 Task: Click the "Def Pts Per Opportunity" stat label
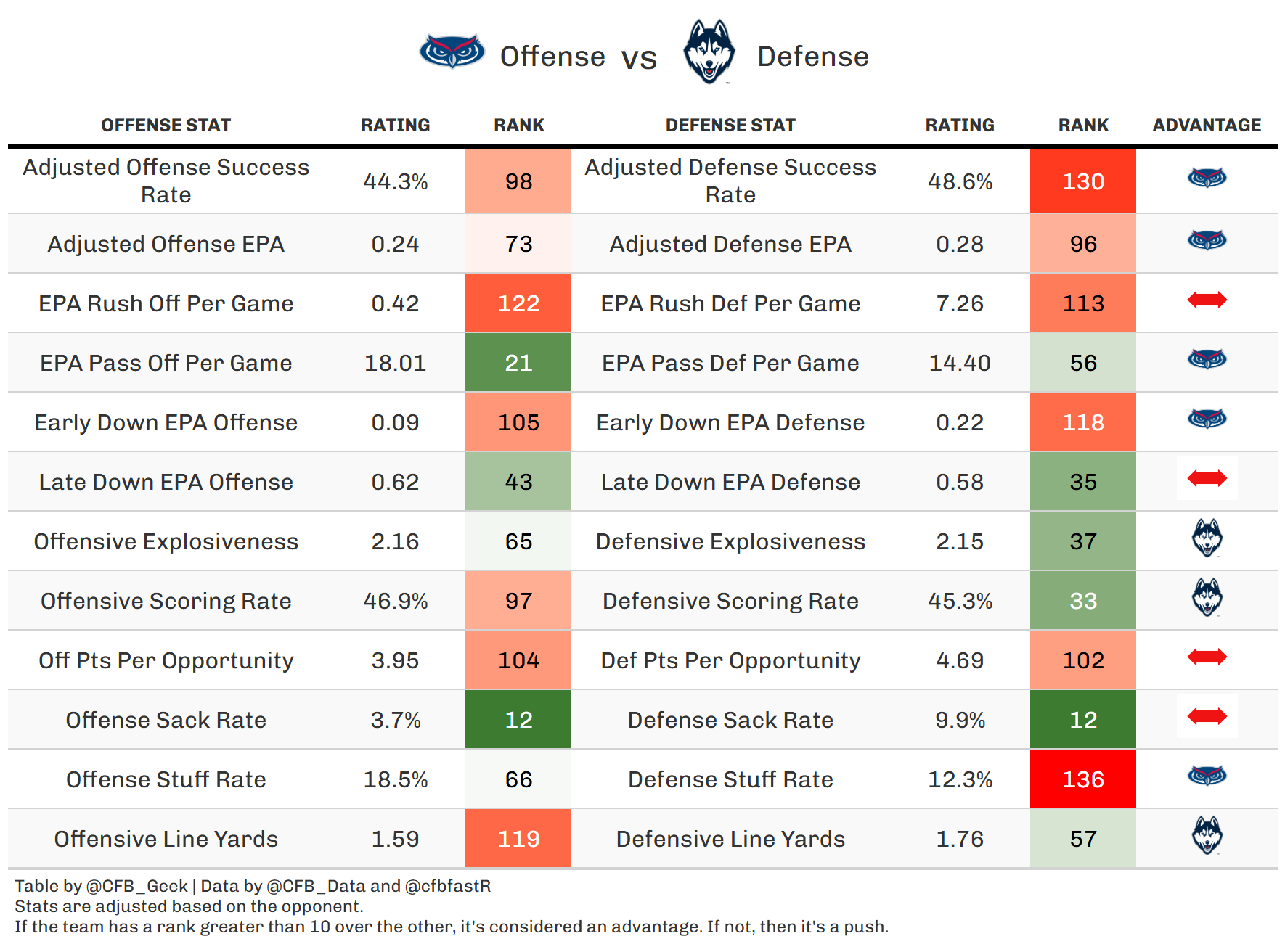pos(730,660)
